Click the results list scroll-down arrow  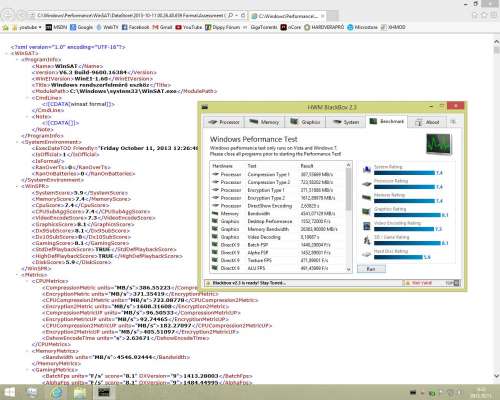[x=349, y=269]
